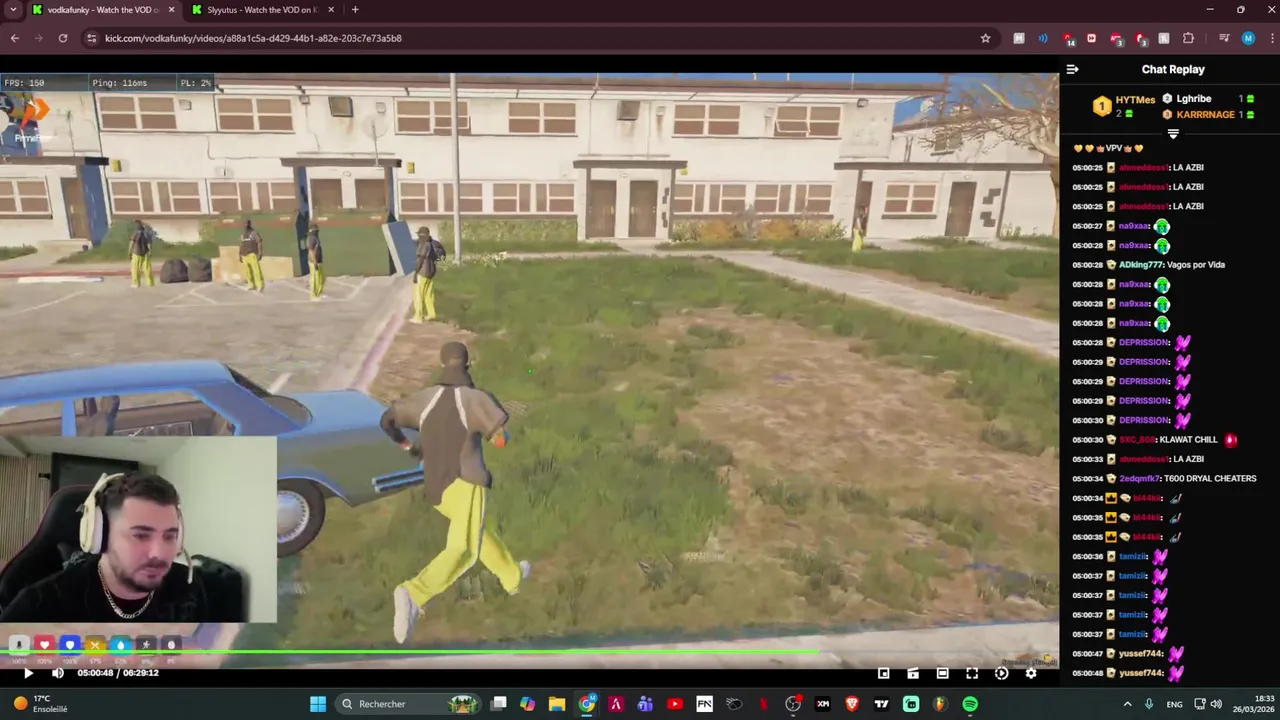This screenshot has width=1280, height=720.
Task: Open HYTMes top gifter profile
Action: pyautogui.click(x=1135, y=99)
